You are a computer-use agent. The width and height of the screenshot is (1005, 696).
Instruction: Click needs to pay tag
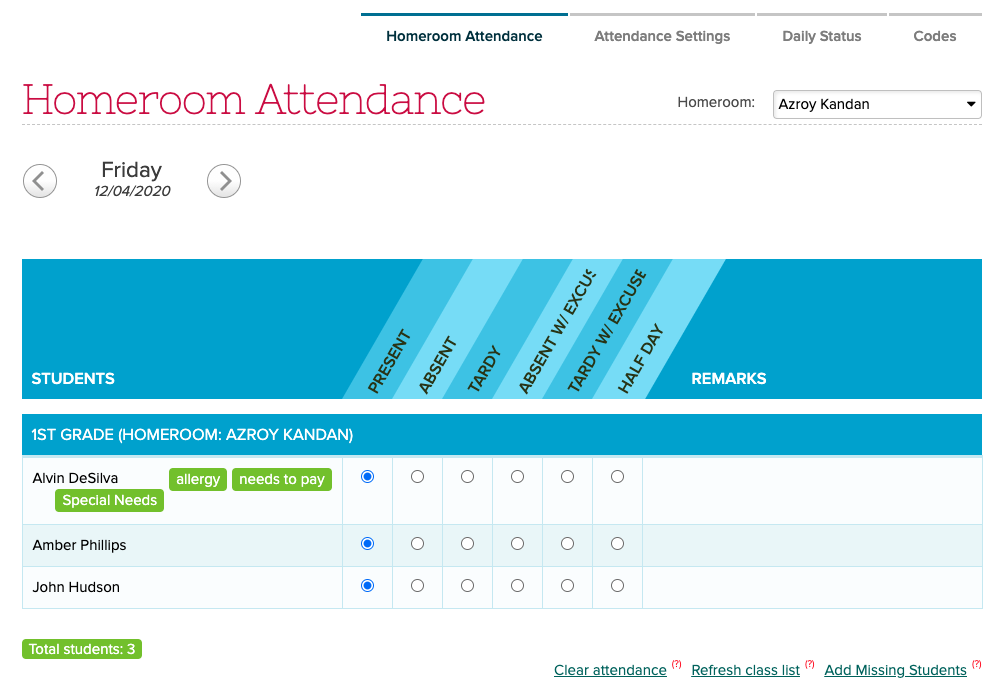pos(282,479)
